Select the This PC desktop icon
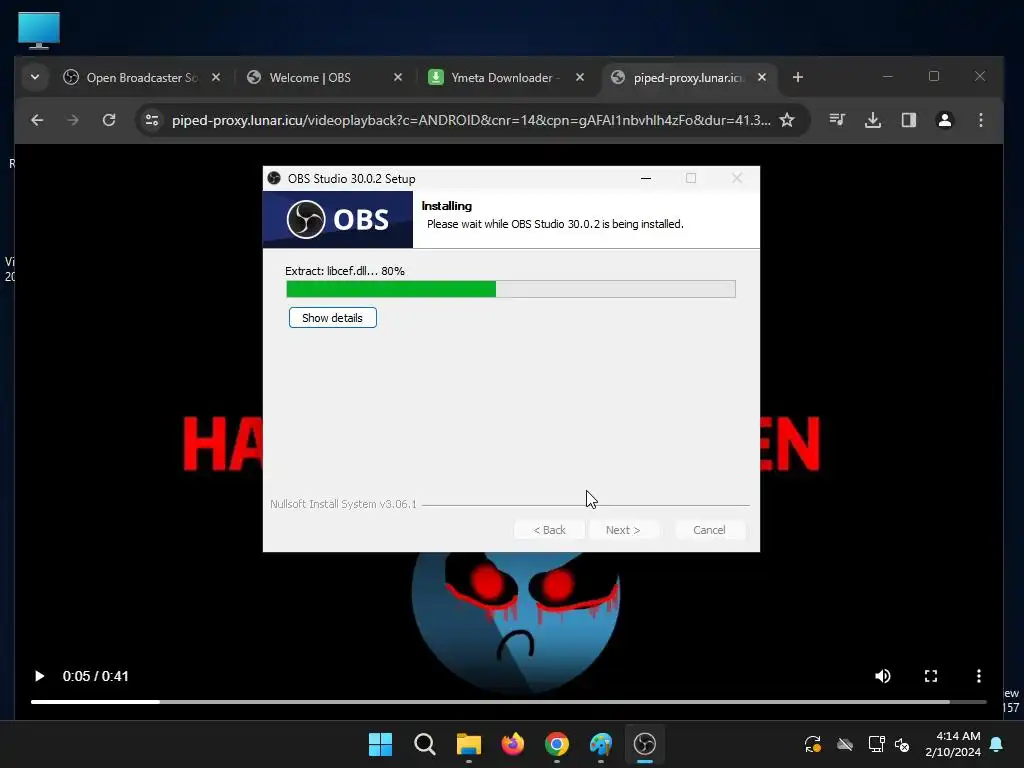The image size is (1024, 768). pos(39,29)
